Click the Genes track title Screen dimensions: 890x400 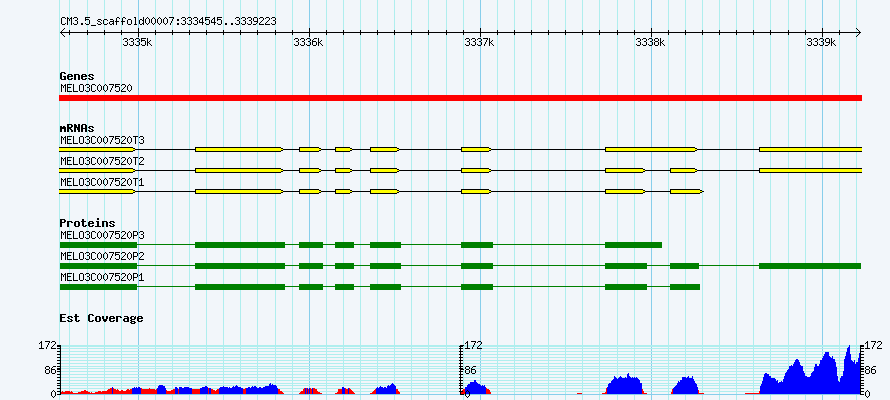point(77,76)
